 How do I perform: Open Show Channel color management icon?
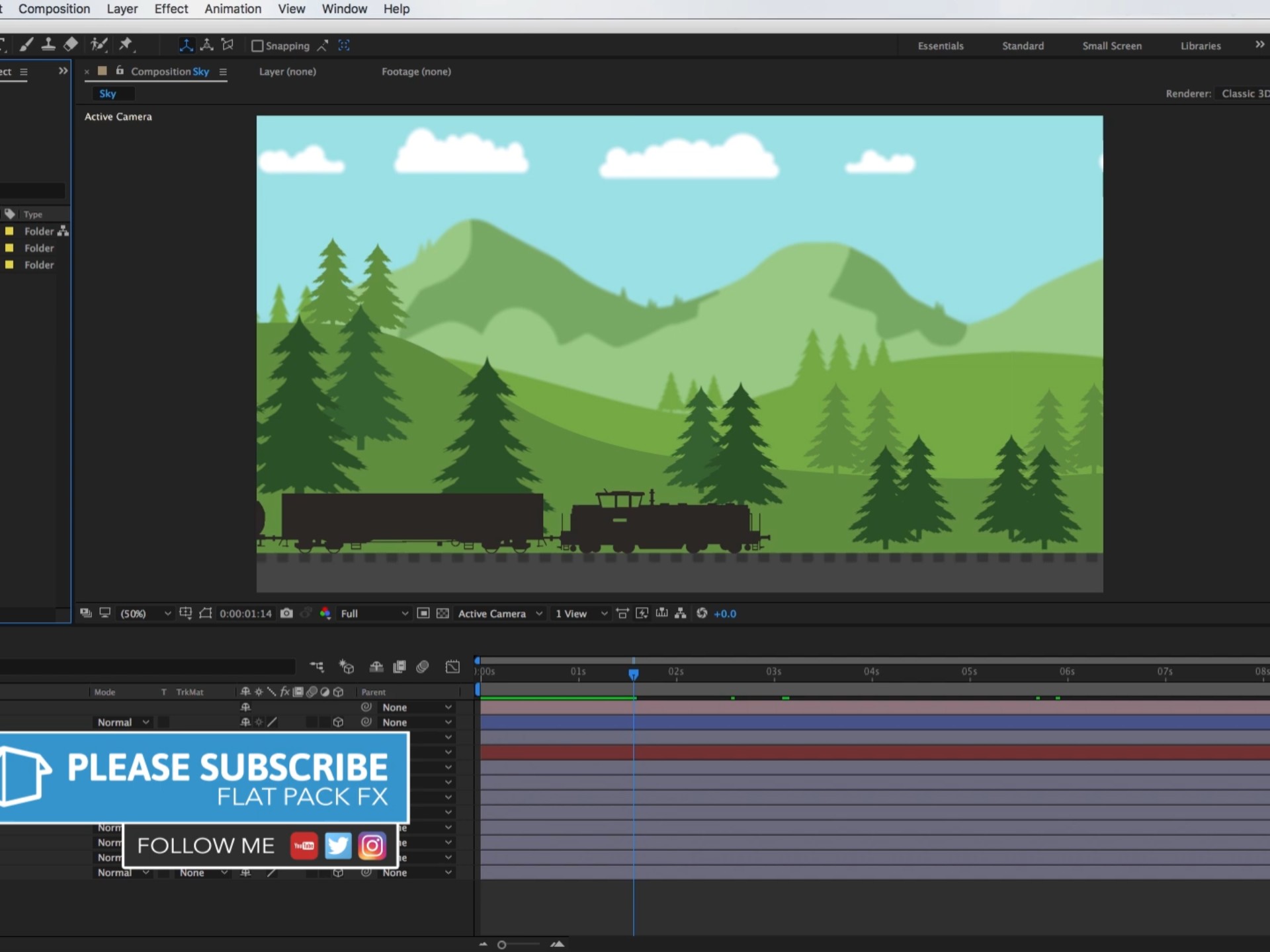(x=325, y=613)
